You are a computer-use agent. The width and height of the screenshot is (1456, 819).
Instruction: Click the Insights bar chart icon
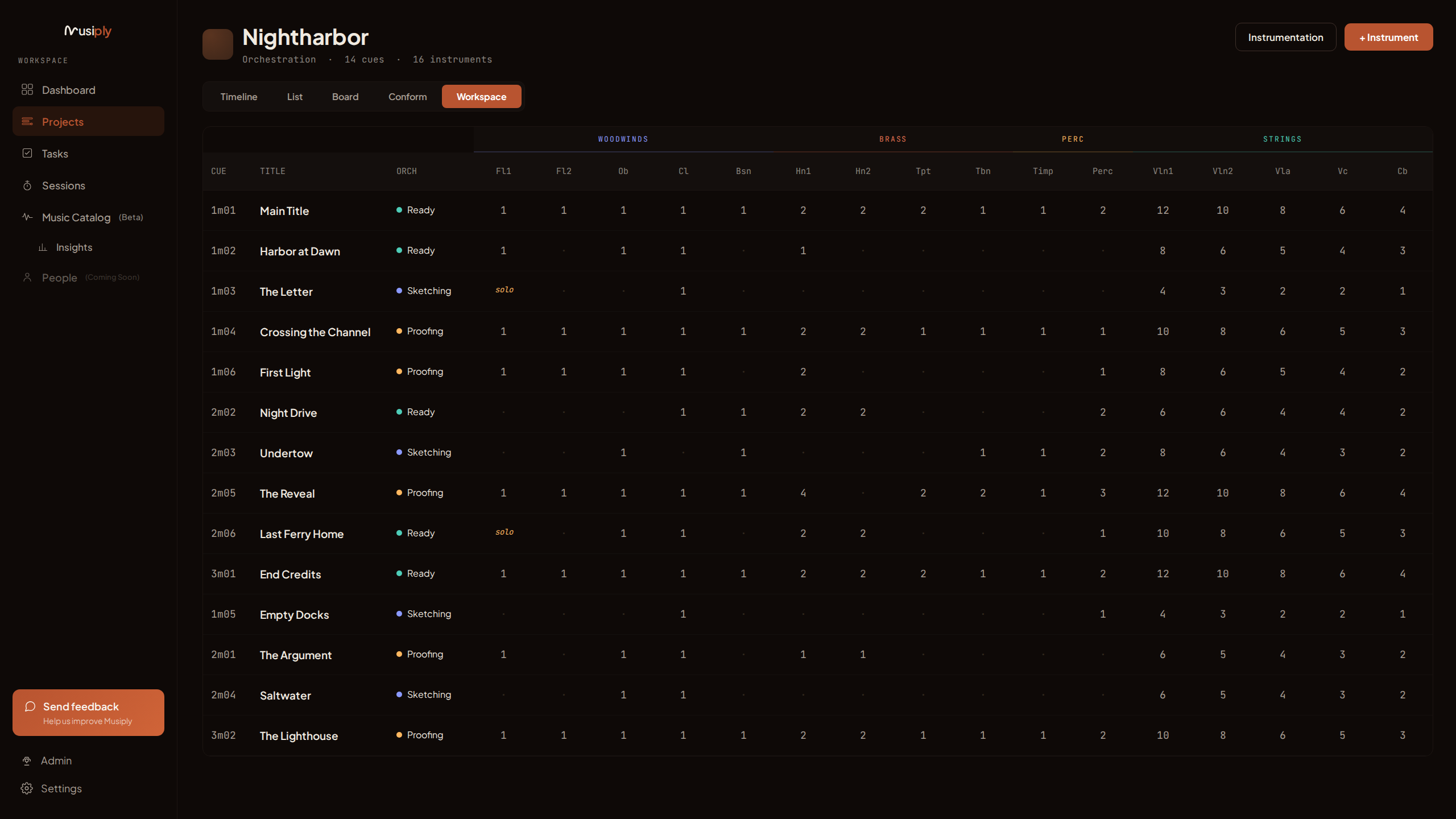click(43, 247)
